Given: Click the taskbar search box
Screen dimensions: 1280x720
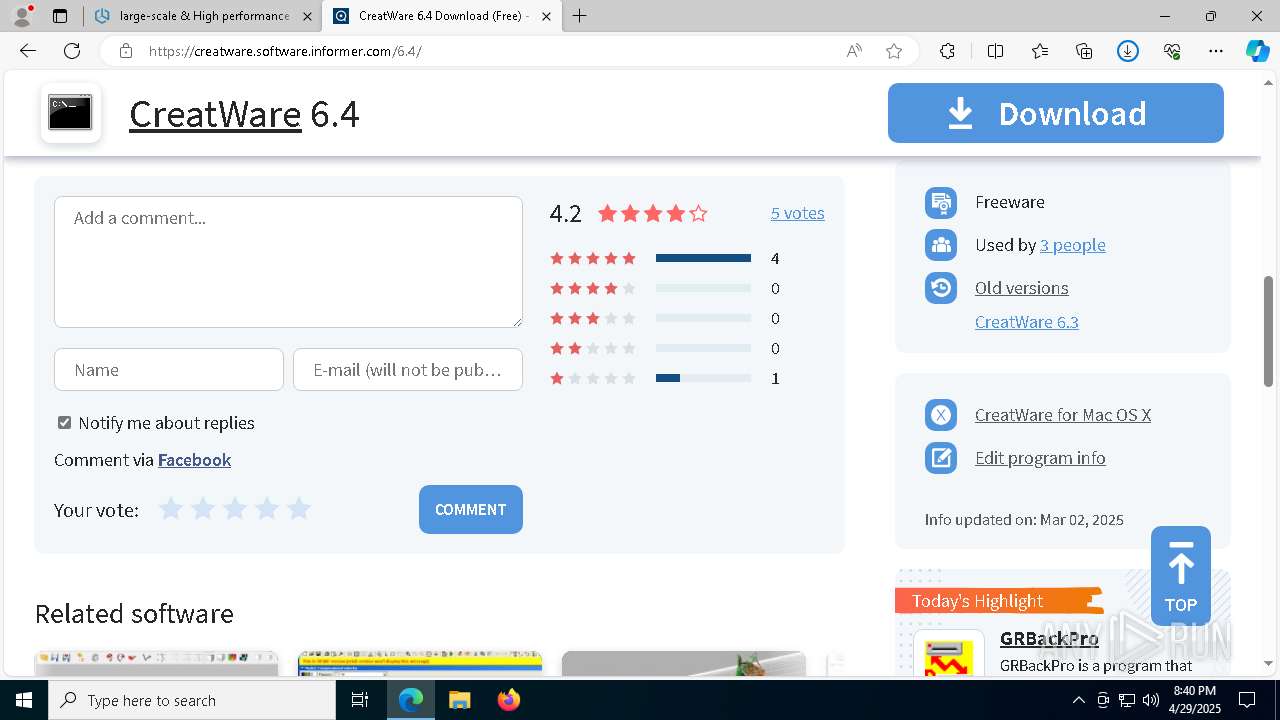Looking at the screenshot, I should (x=192, y=700).
